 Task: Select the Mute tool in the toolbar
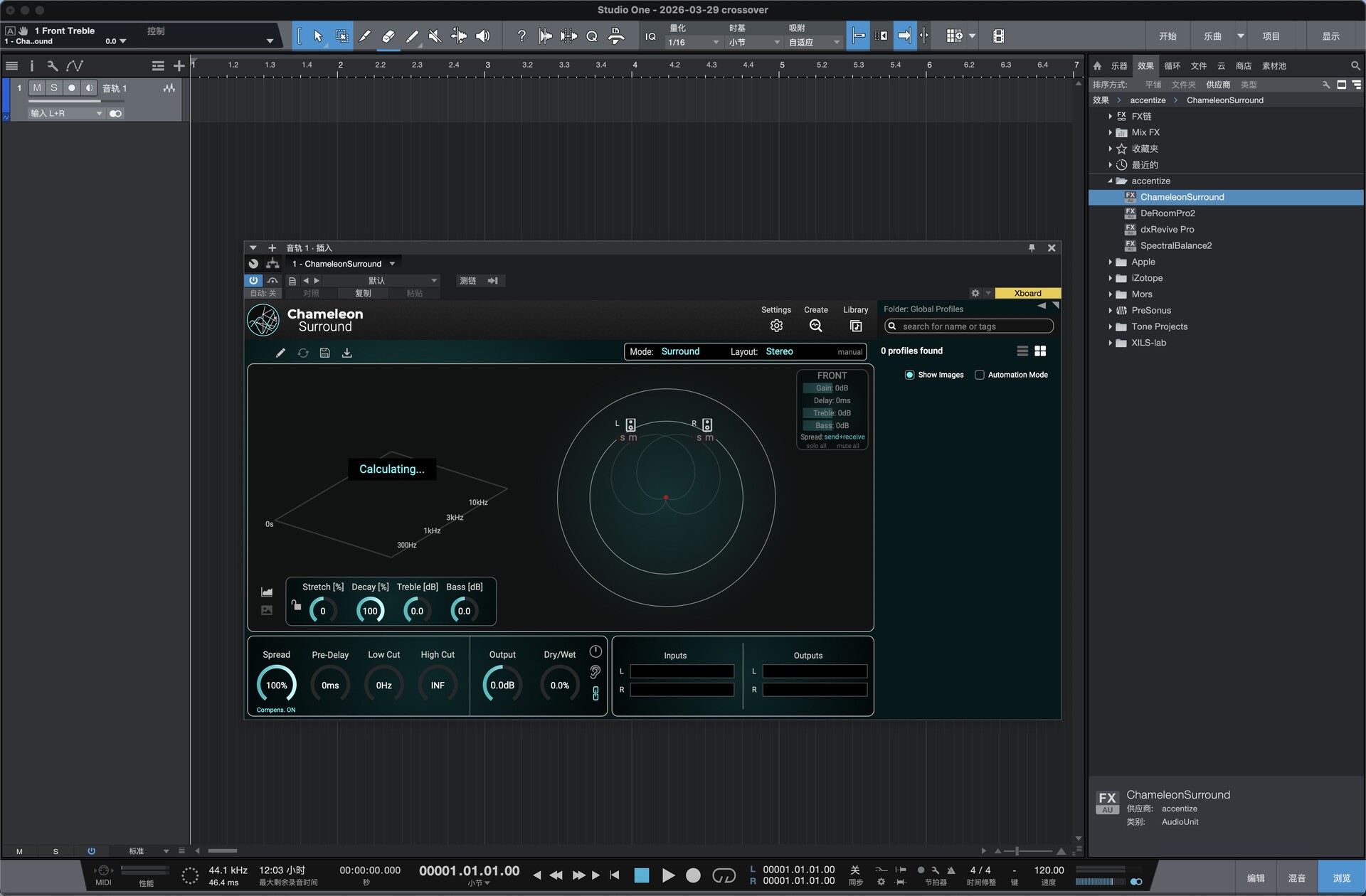click(x=435, y=36)
